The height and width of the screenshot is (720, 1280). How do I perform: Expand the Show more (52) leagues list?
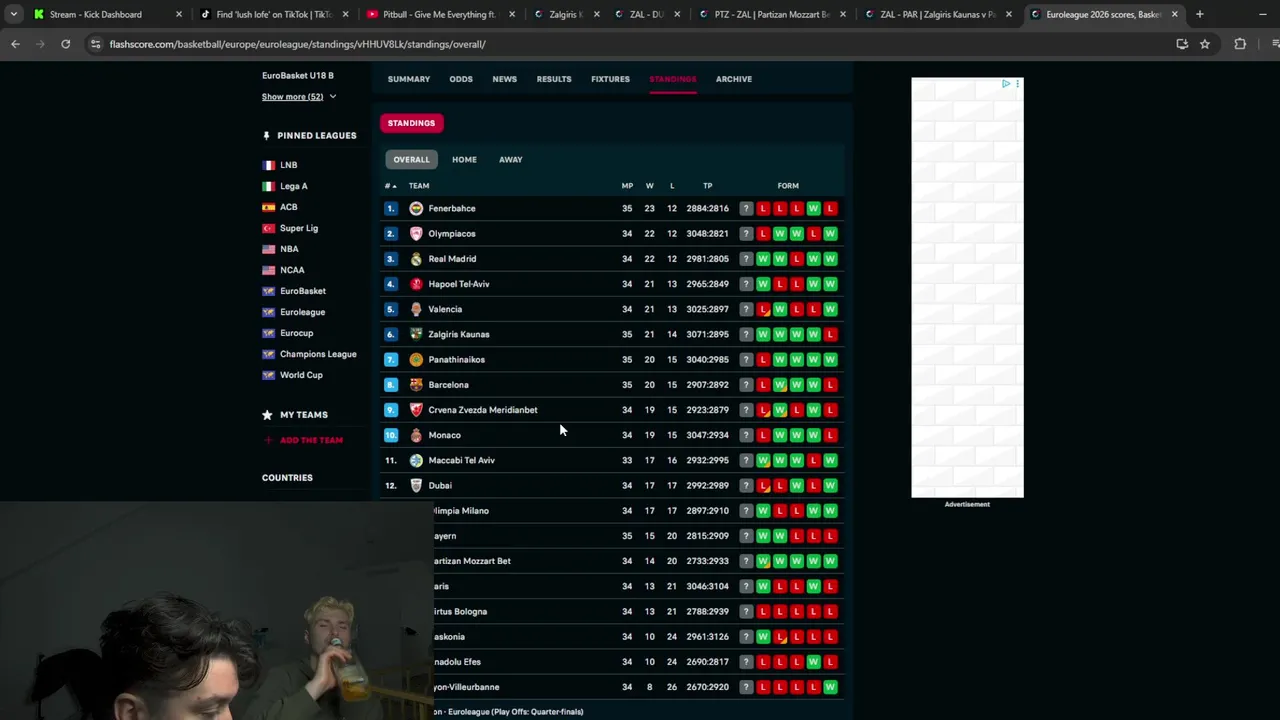pos(298,97)
